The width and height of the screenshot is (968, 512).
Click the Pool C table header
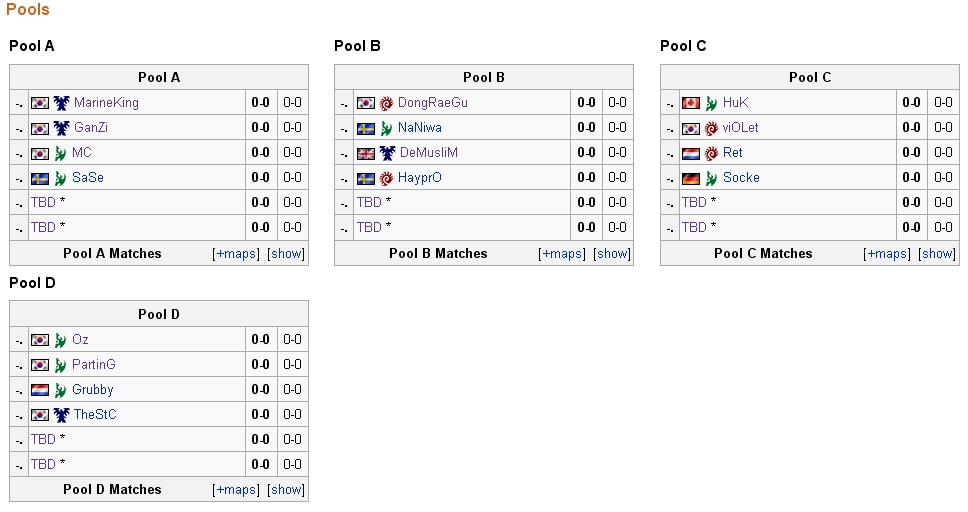(x=809, y=77)
